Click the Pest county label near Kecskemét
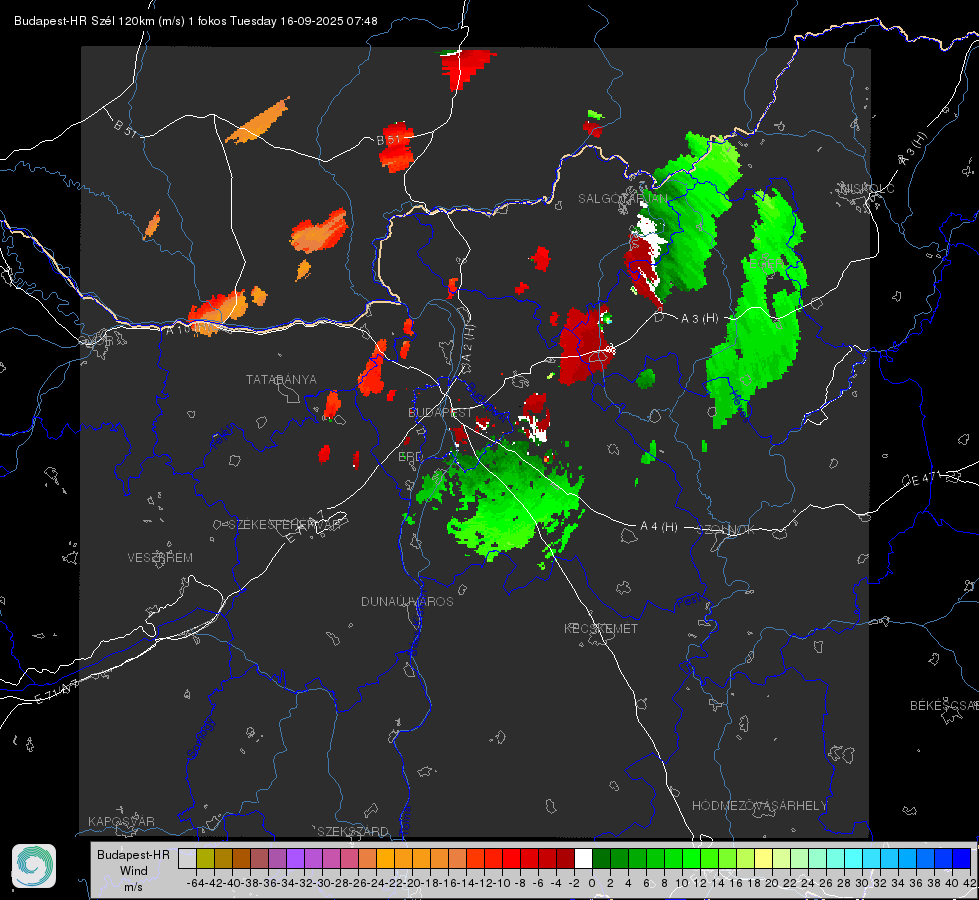The image size is (979, 900). pos(688,601)
